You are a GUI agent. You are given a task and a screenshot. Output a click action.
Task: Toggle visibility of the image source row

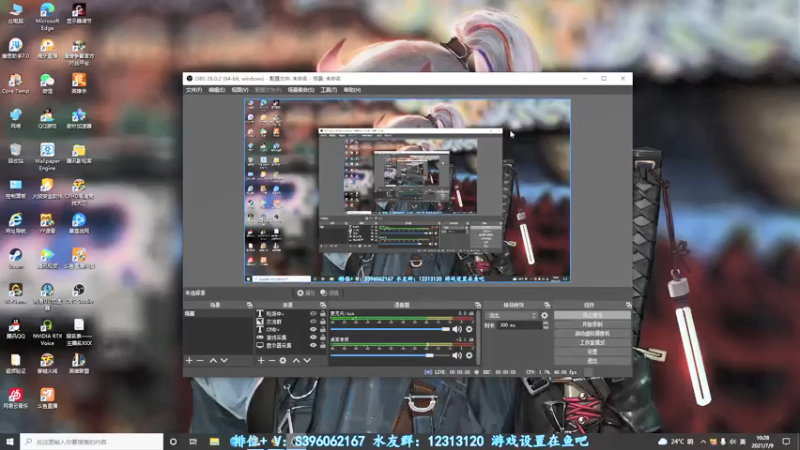pyautogui.click(x=313, y=322)
